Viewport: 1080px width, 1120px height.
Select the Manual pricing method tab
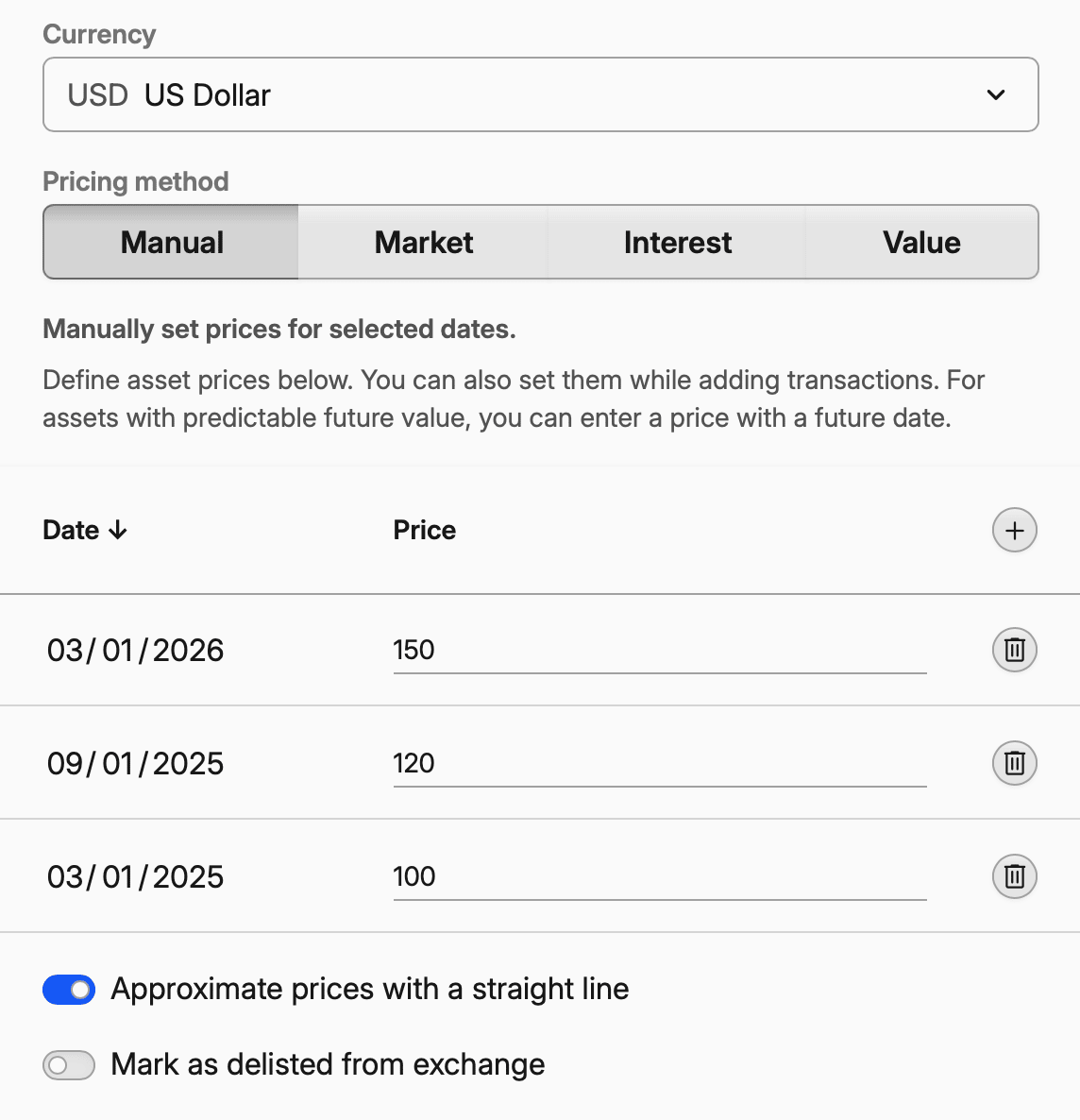tap(172, 243)
